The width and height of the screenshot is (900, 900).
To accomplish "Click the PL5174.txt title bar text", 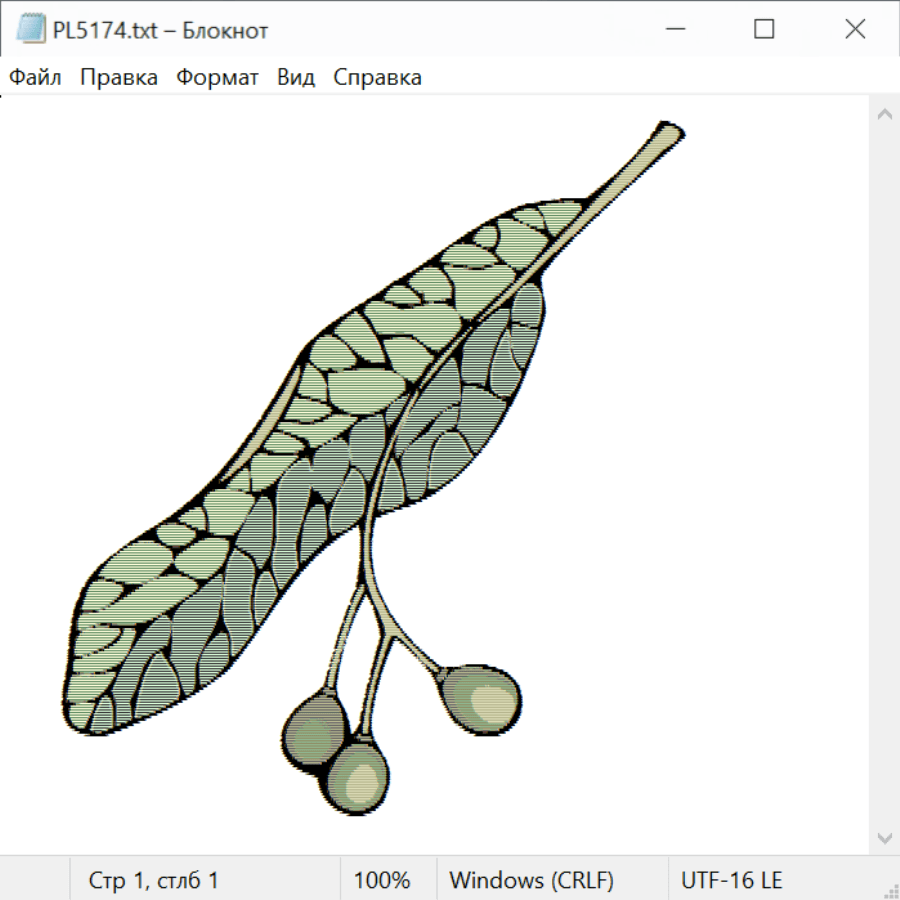I will (160, 31).
